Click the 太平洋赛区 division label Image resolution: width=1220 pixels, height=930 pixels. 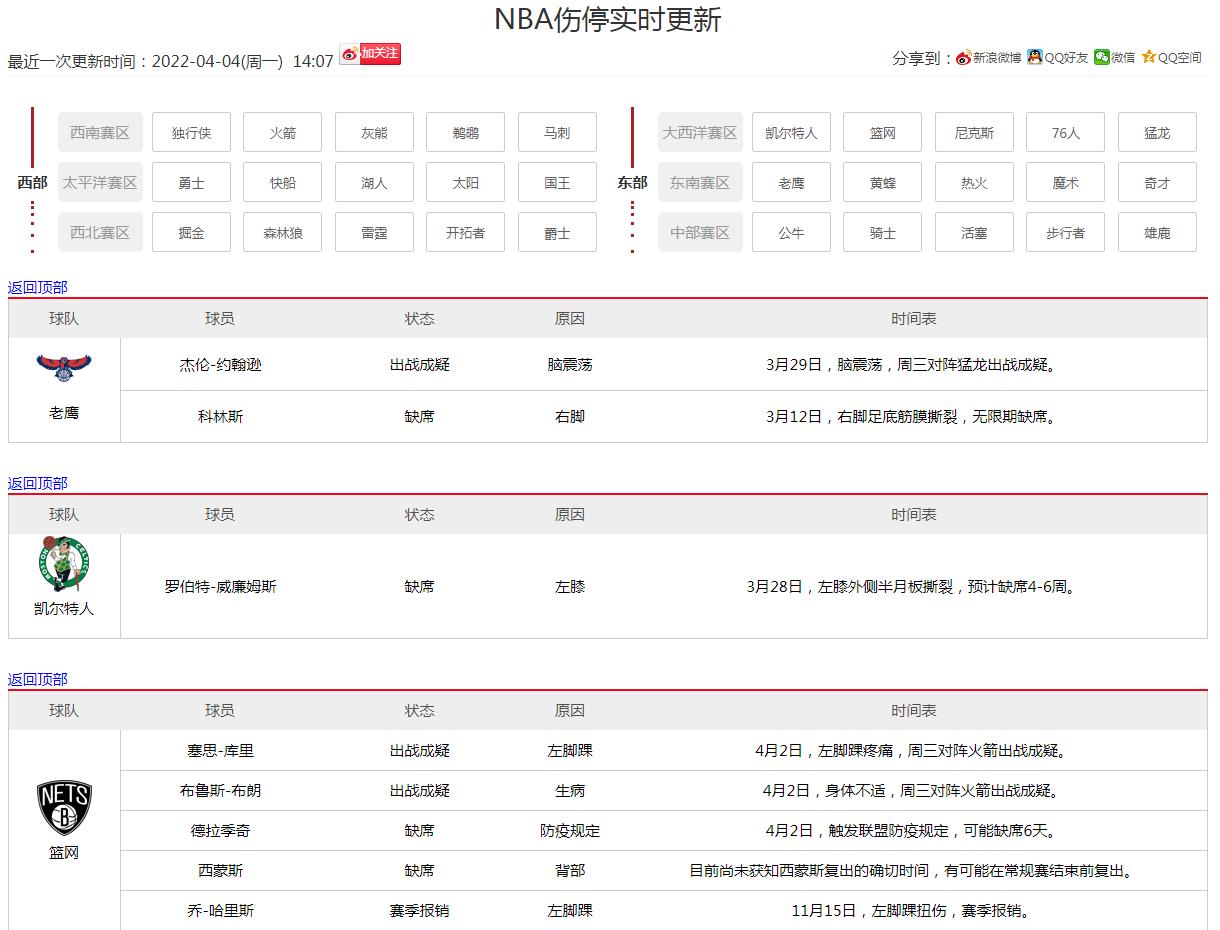100,182
